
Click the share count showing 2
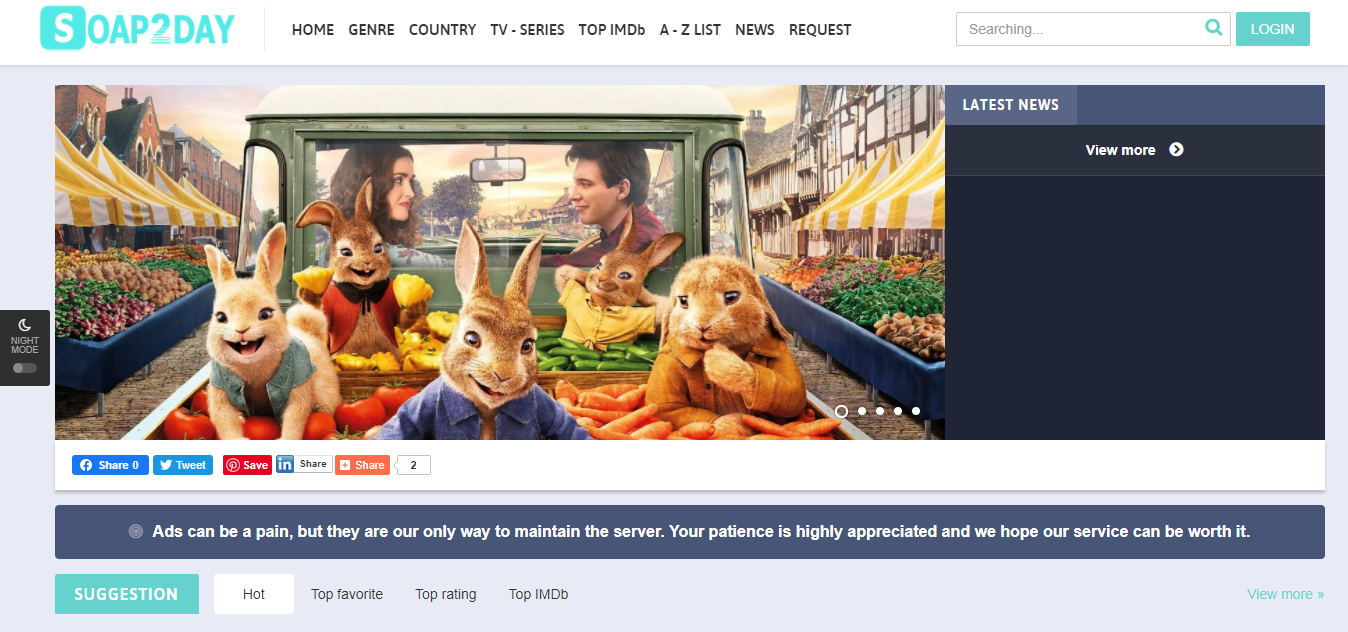coord(414,465)
